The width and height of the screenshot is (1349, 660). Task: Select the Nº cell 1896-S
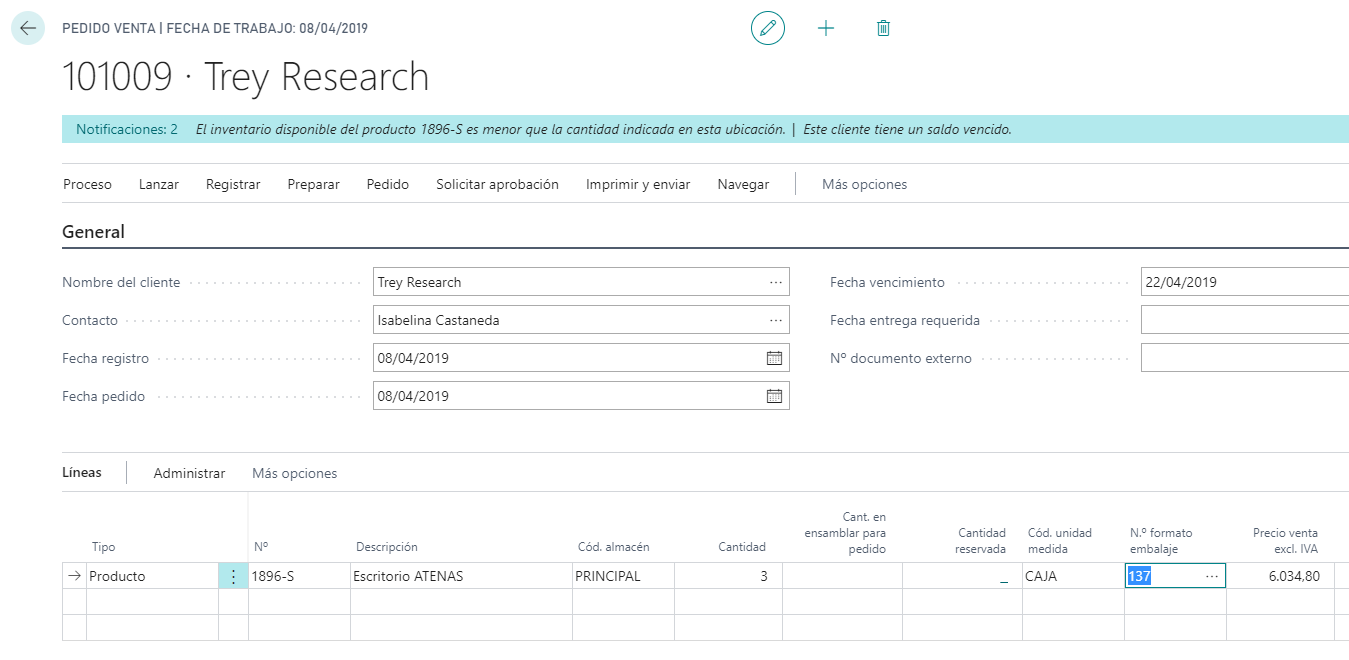(299, 576)
